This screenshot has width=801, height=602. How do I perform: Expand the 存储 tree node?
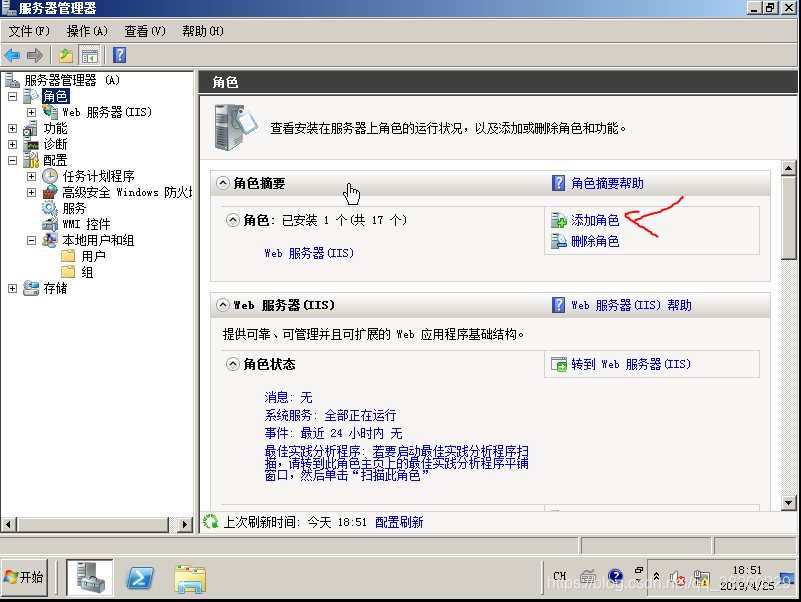(13, 288)
